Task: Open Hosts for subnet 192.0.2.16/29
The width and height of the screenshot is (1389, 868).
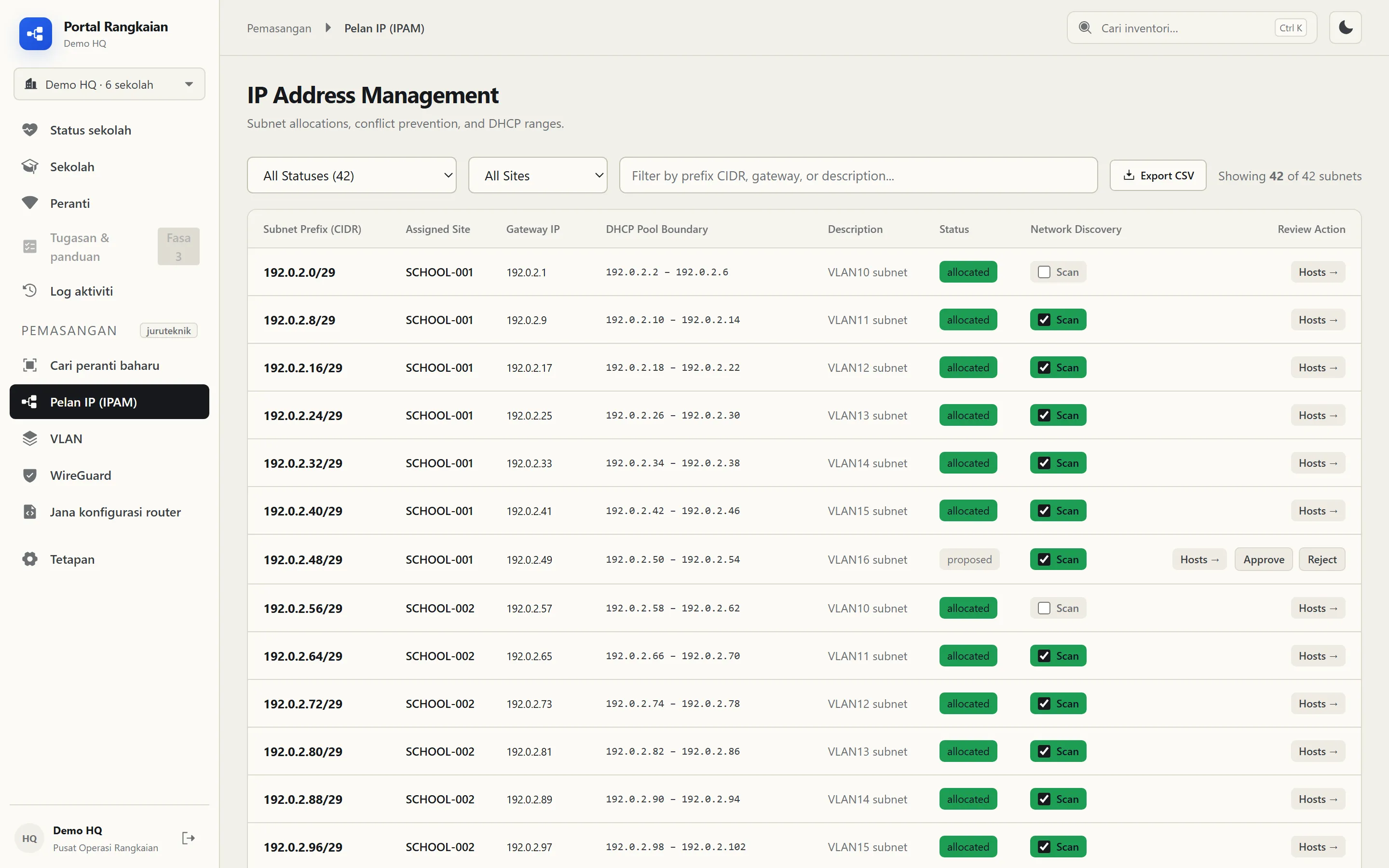Action: pos(1318,367)
